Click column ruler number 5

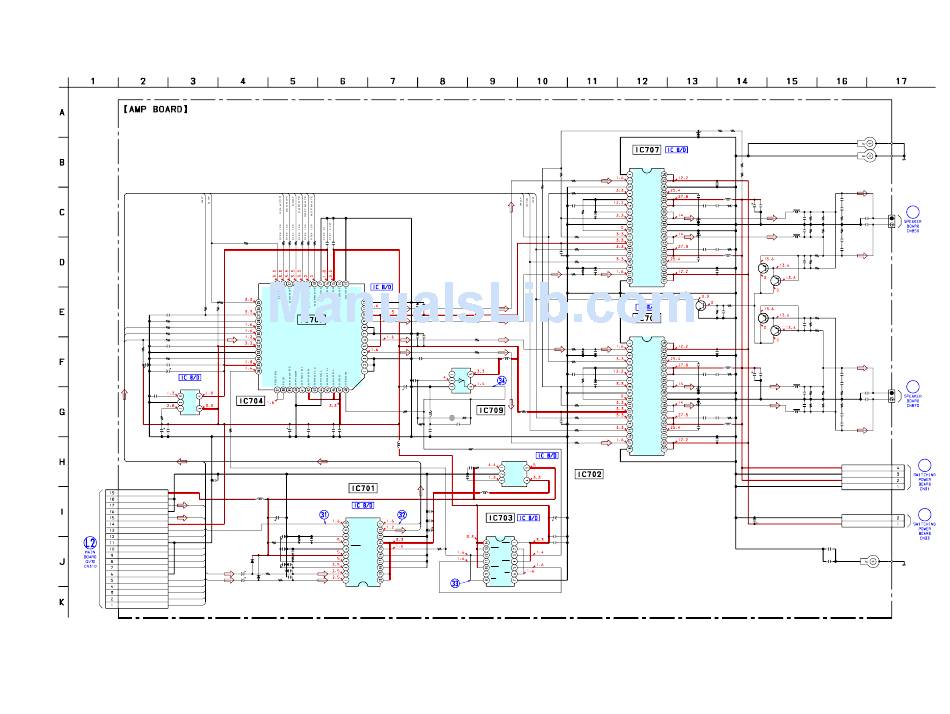293,81
